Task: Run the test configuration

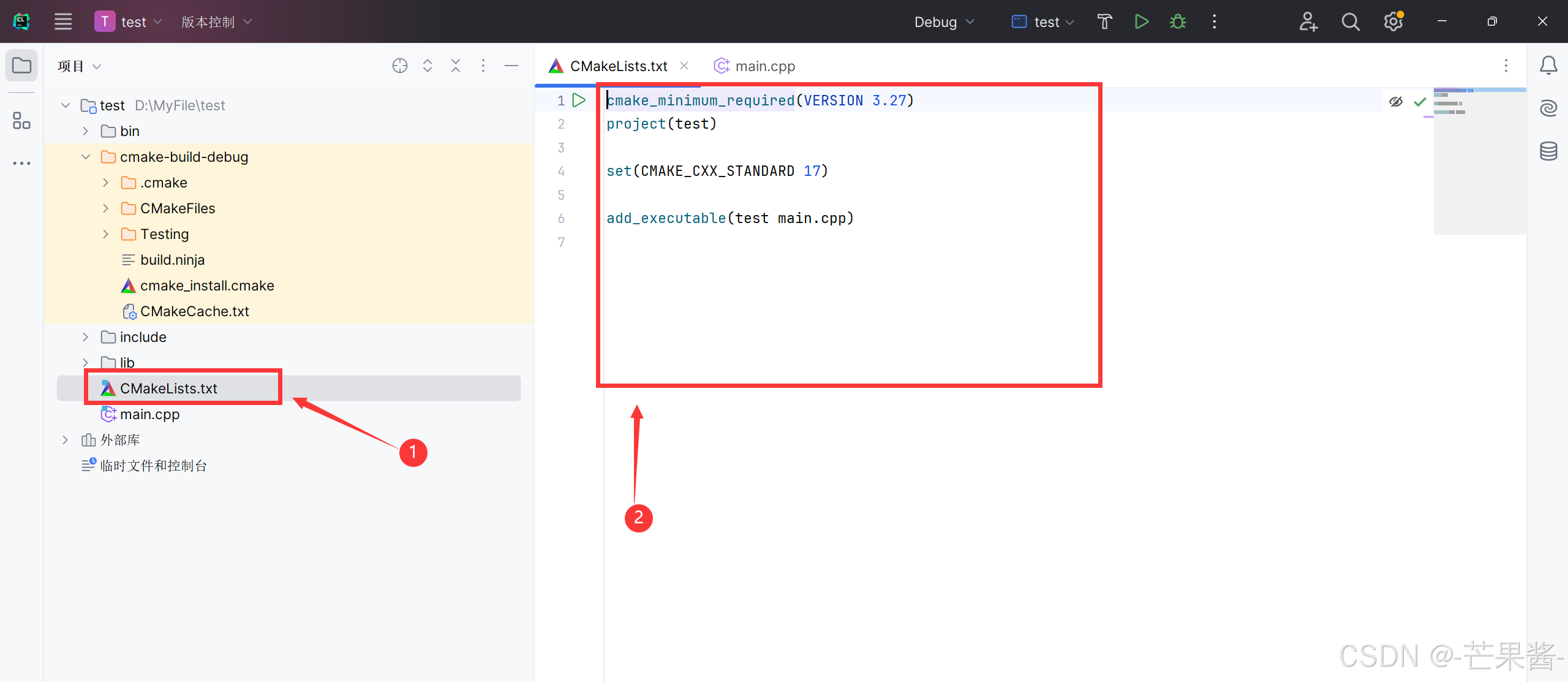Action: [x=1141, y=22]
